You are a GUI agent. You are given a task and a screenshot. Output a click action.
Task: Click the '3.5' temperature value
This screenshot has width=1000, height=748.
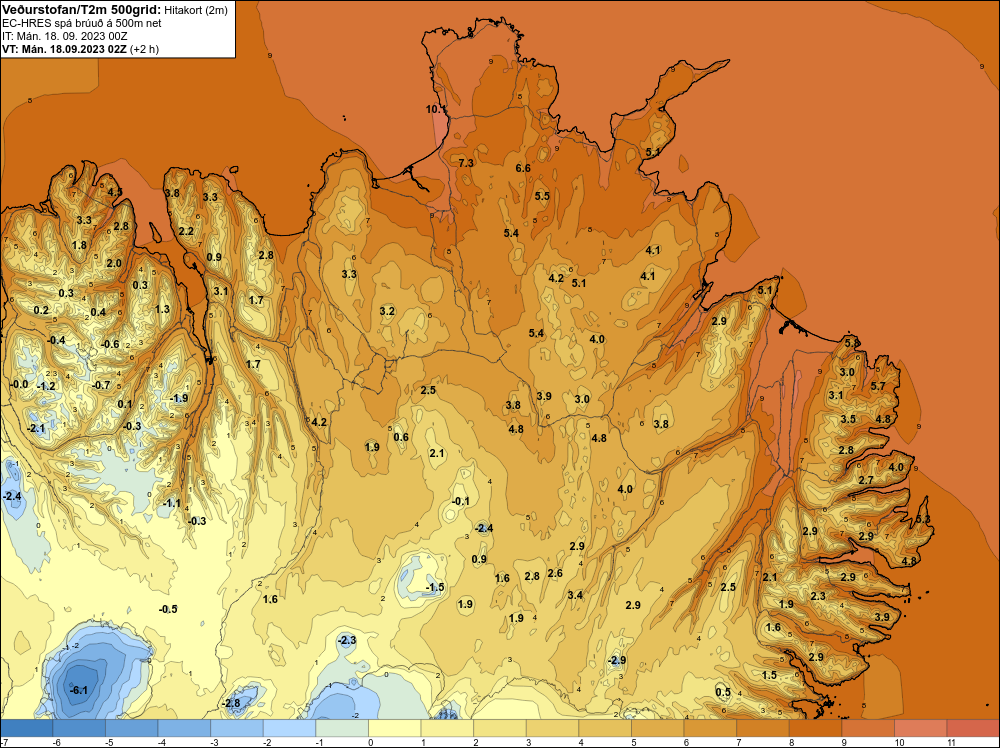pos(848,420)
